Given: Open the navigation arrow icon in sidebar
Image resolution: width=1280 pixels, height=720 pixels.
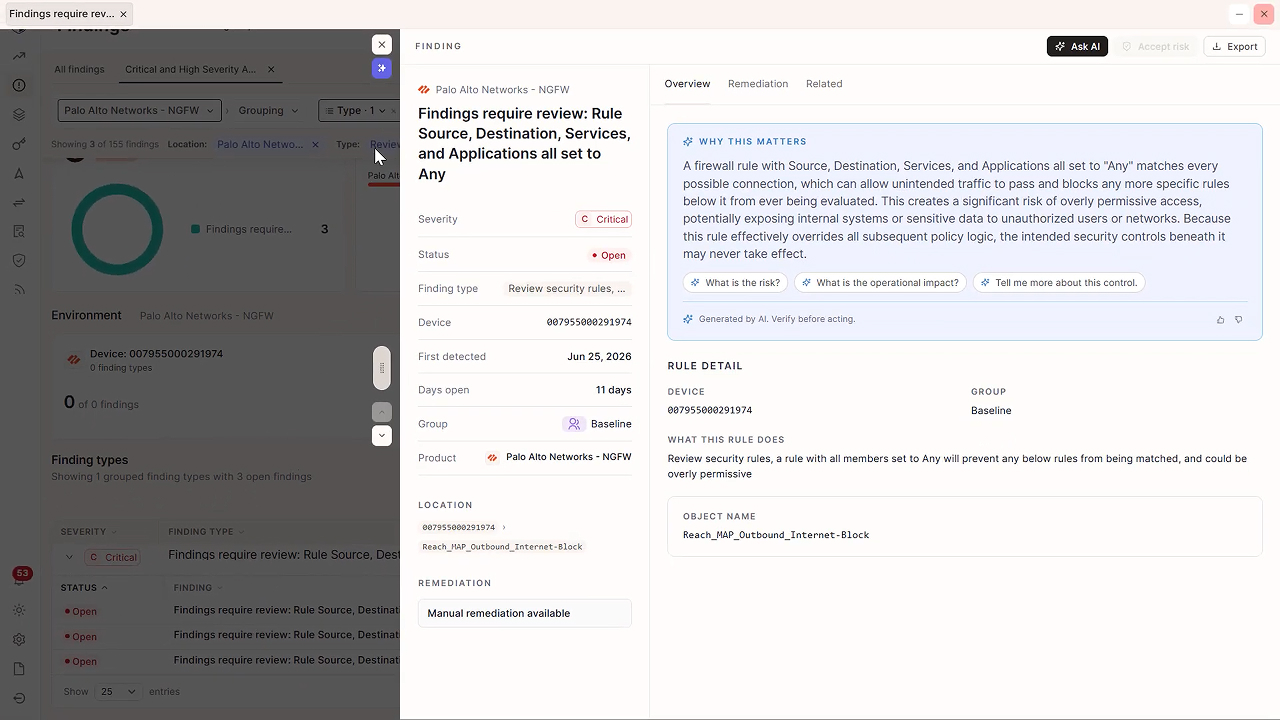Looking at the screenshot, I should point(19,173).
